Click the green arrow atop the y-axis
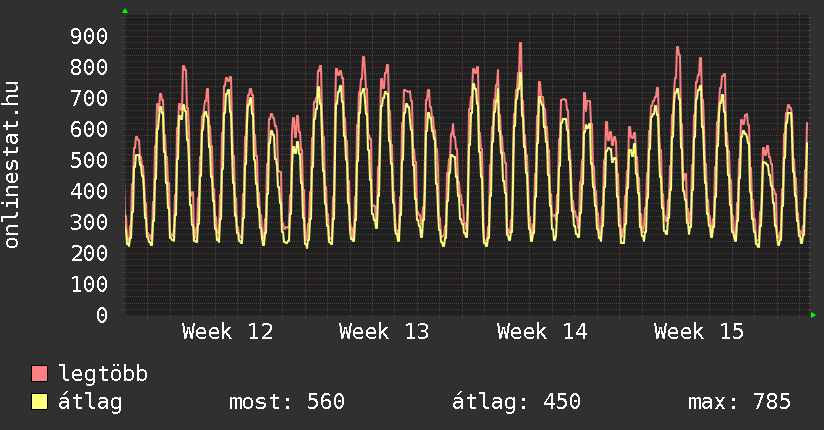This screenshot has height=430, width=824. click(125, 11)
